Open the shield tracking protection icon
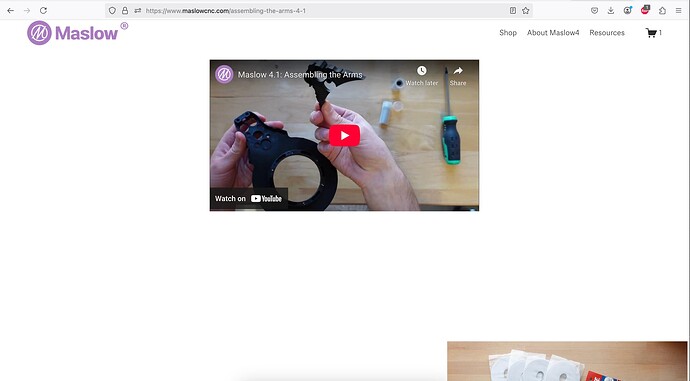 (x=112, y=11)
